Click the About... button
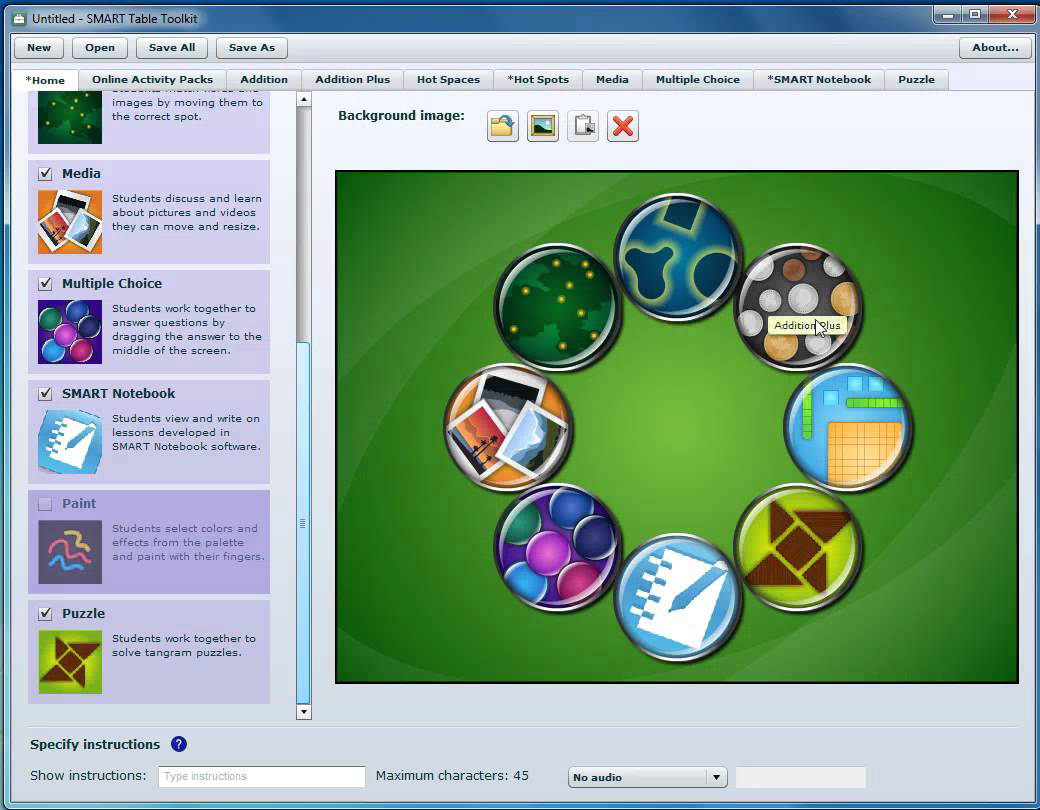 point(995,48)
